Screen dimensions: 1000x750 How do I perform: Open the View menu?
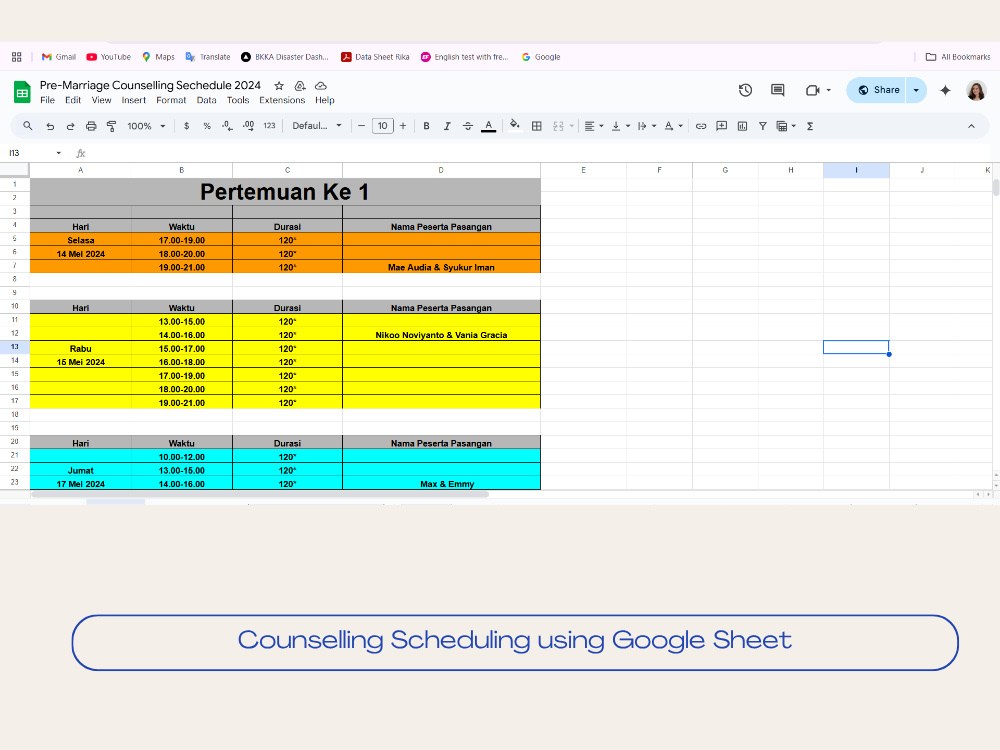pyautogui.click(x=101, y=100)
